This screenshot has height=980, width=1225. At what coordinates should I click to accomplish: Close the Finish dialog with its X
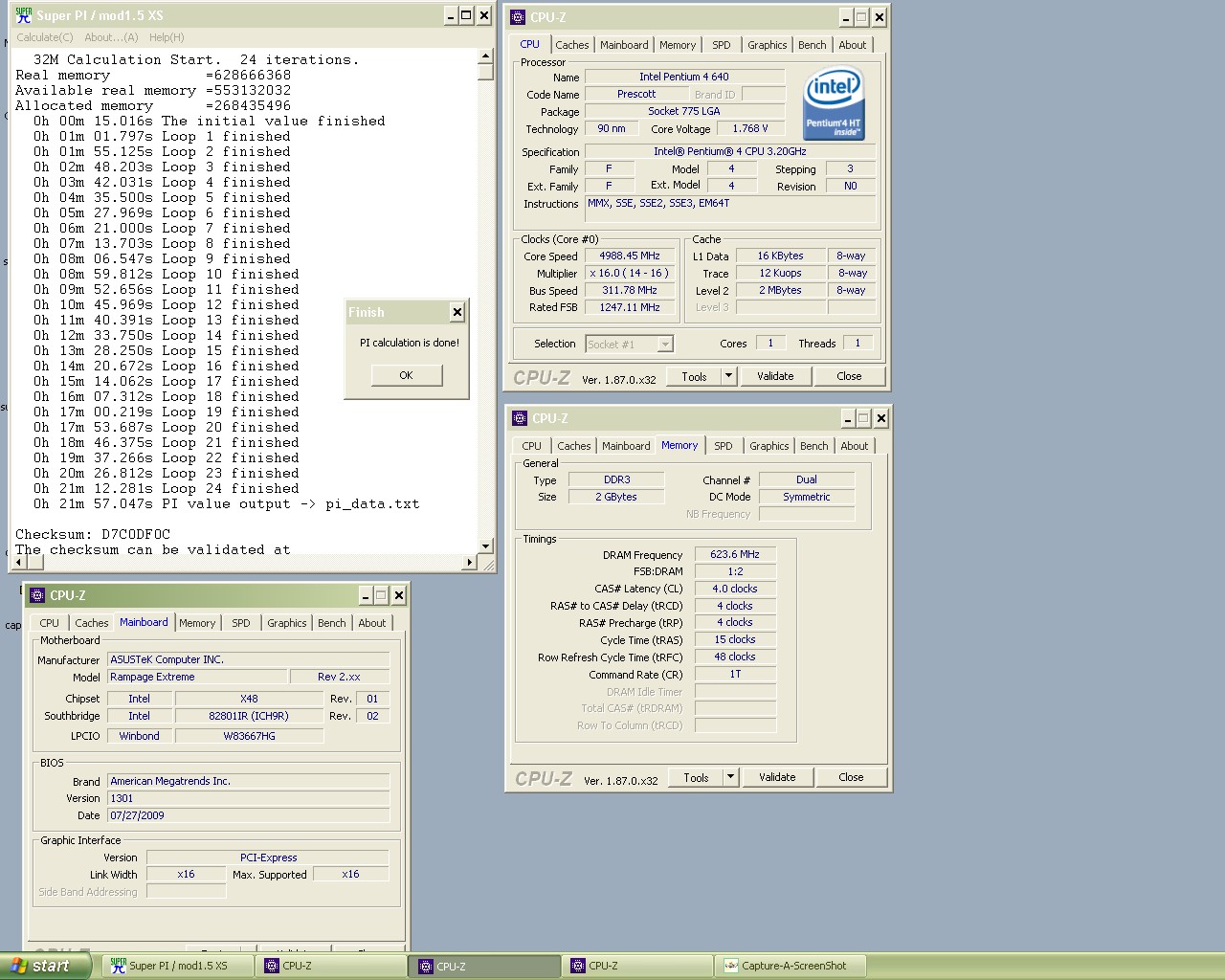(457, 312)
